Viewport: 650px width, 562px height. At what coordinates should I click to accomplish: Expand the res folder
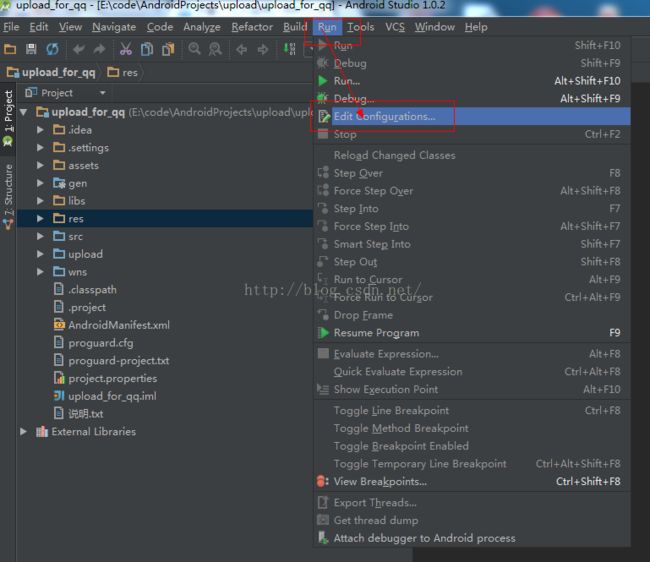coord(40,218)
